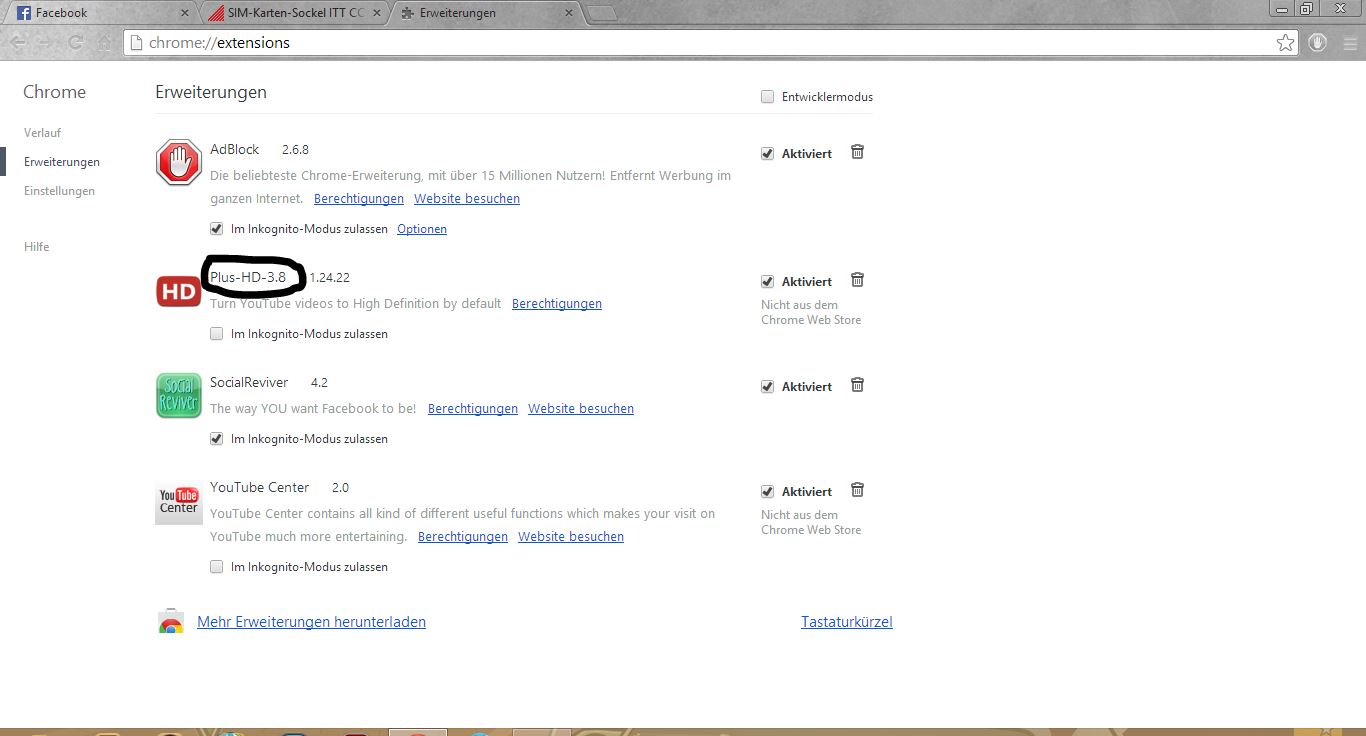
Task: Close the Erweiterungen tab
Action: (x=569, y=13)
